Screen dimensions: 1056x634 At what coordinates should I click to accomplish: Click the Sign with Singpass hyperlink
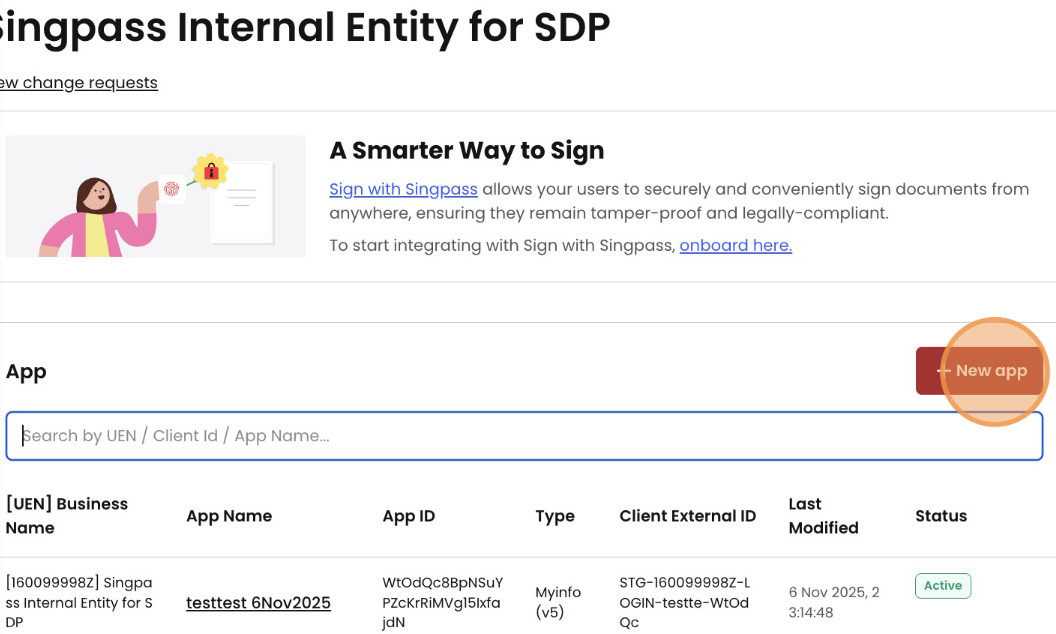click(403, 188)
